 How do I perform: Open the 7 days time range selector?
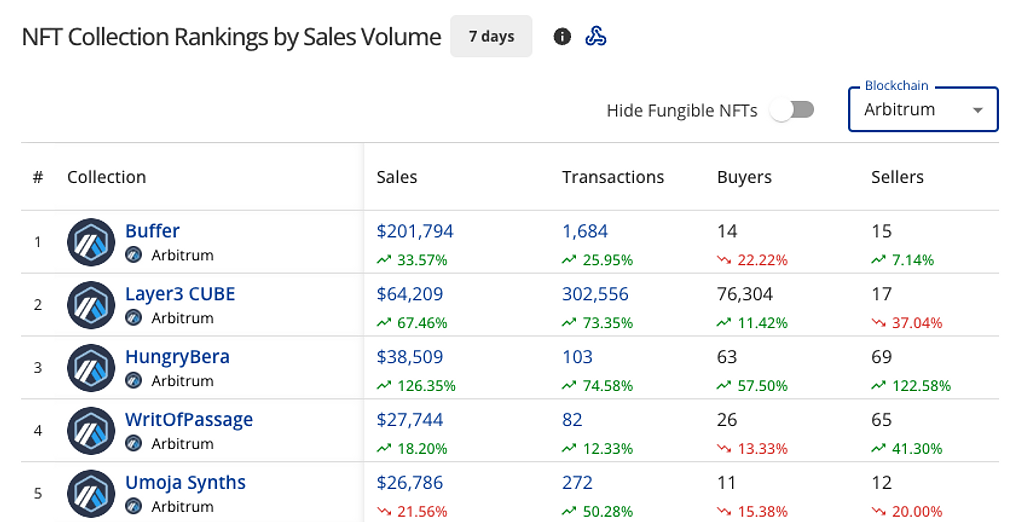[491, 37]
